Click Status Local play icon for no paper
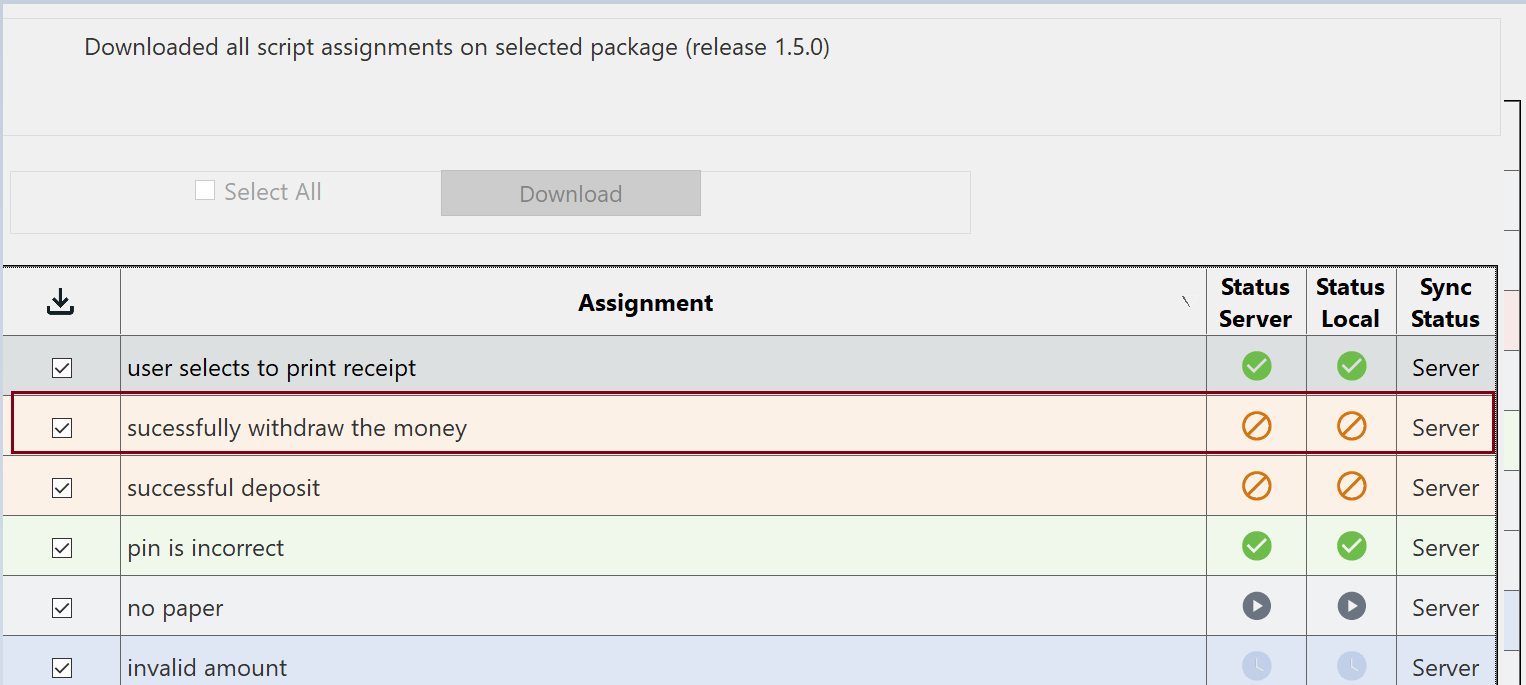This screenshot has height=685, width=1526. coord(1351,606)
